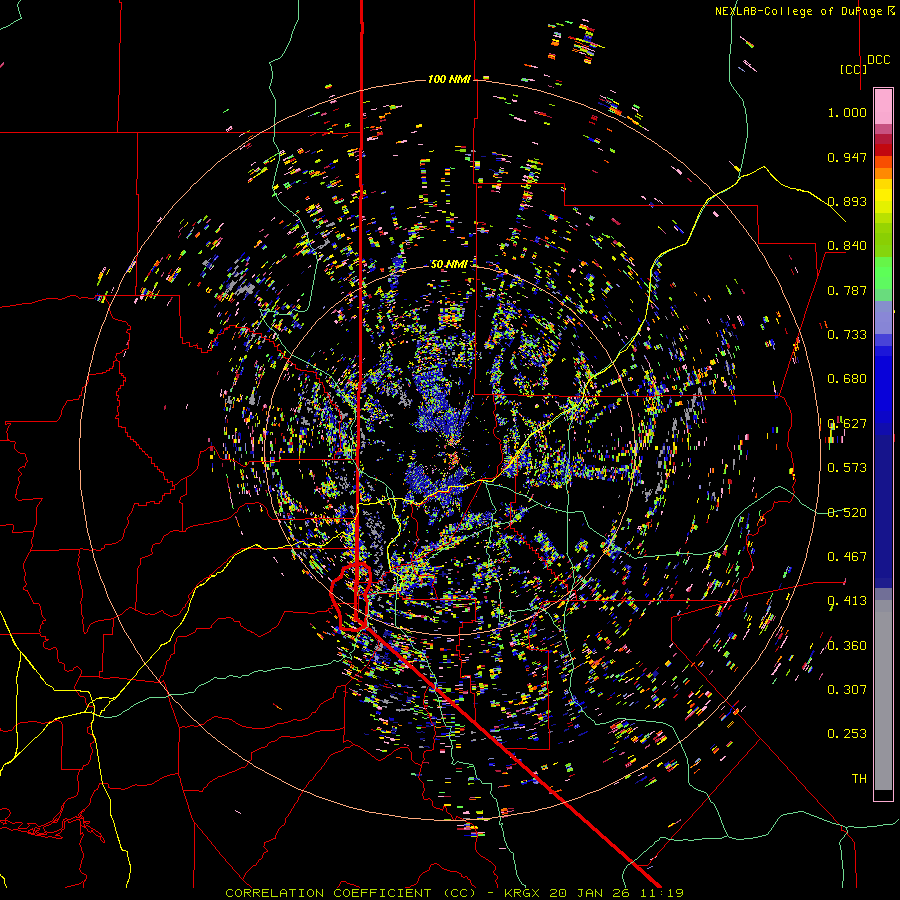
Task: Click the 0.253 scale value
Action: 847,734
